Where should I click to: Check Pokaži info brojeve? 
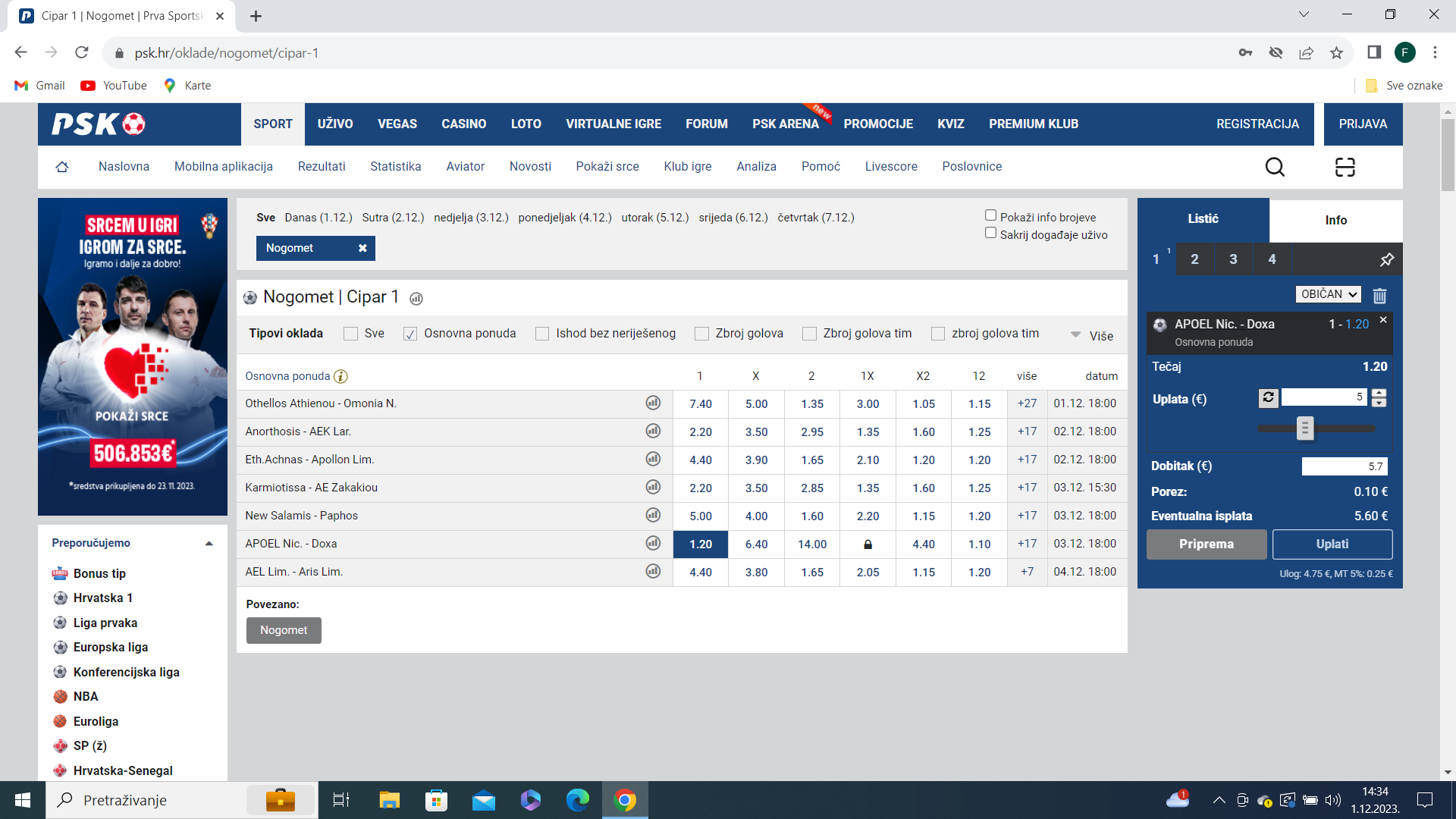[990, 215]
